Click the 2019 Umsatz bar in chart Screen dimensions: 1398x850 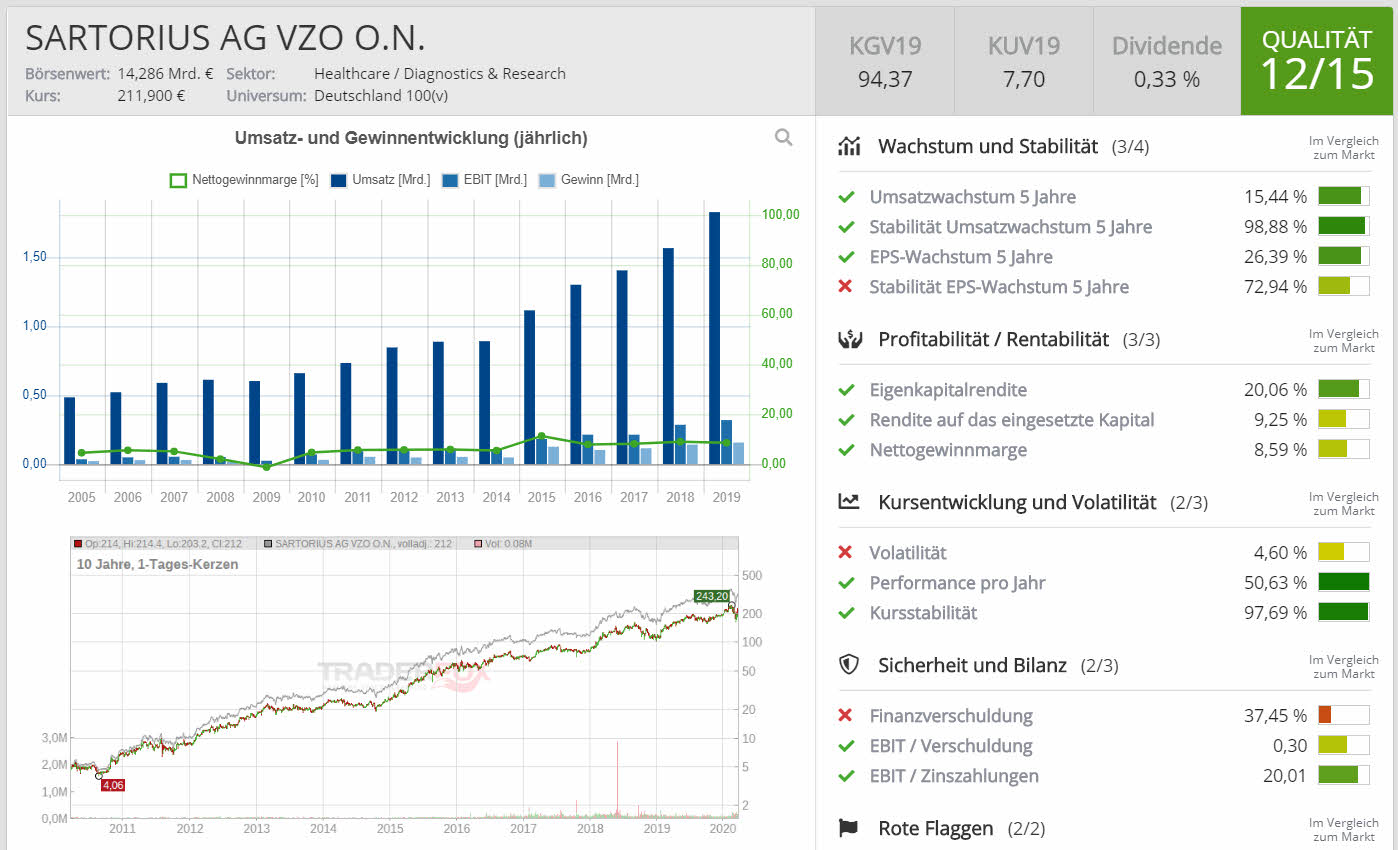pos(714,338)
